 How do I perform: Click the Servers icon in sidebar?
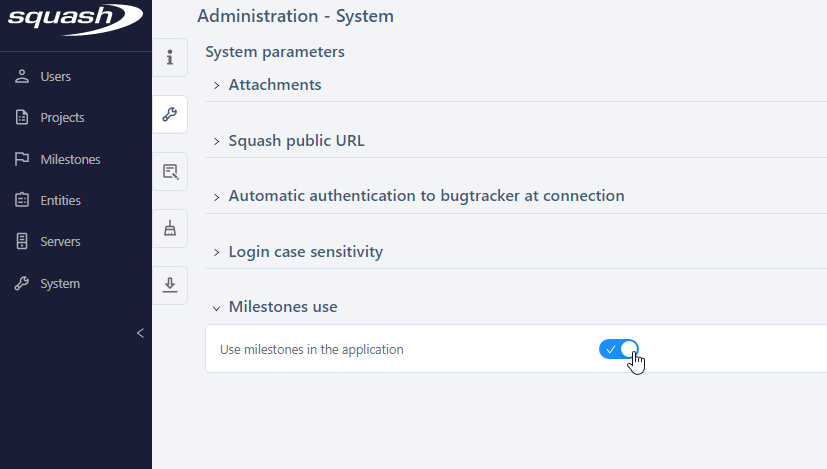(x=22, y=242)
